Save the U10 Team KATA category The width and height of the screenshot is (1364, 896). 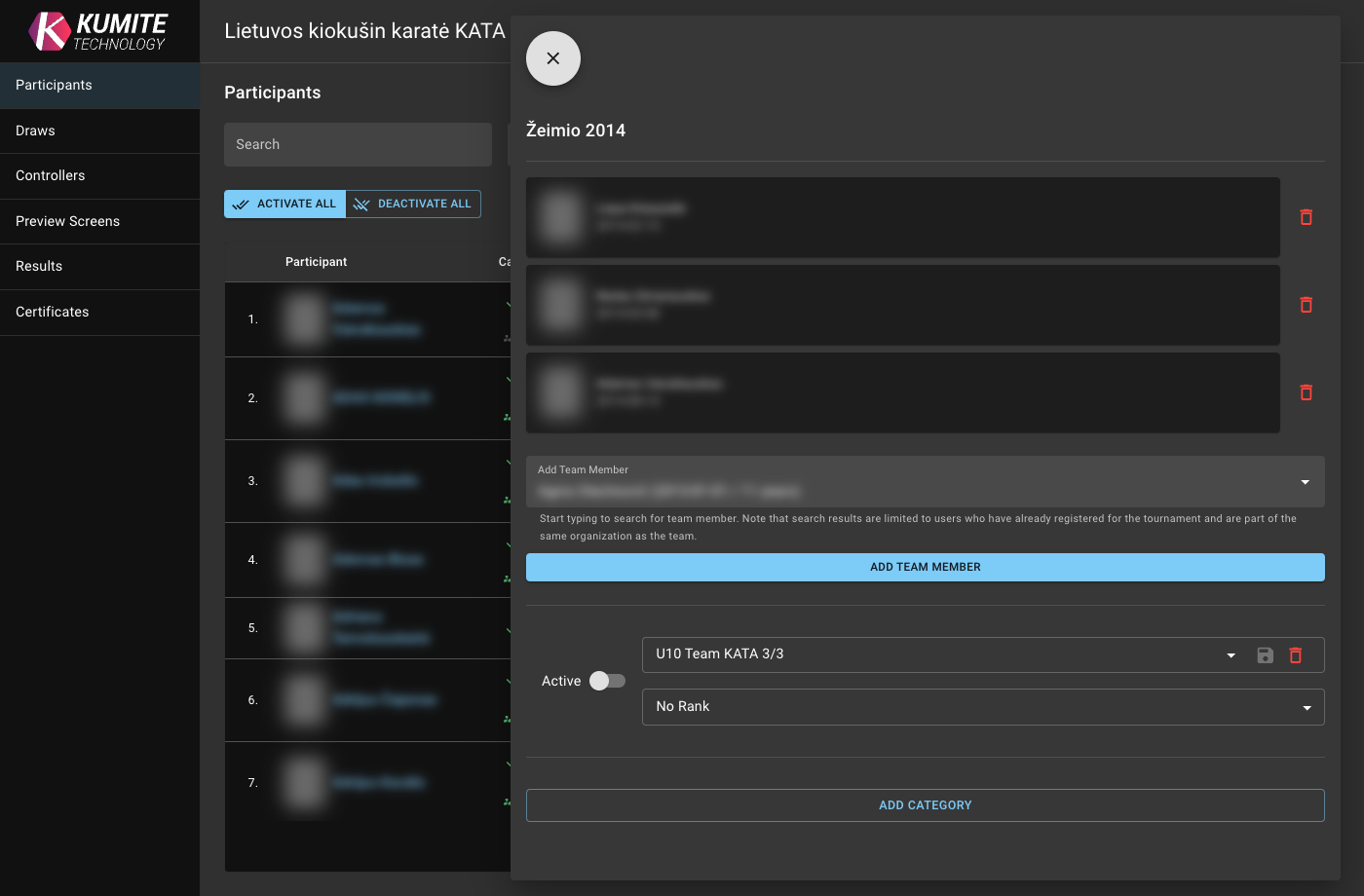[x=1265, y=655]
